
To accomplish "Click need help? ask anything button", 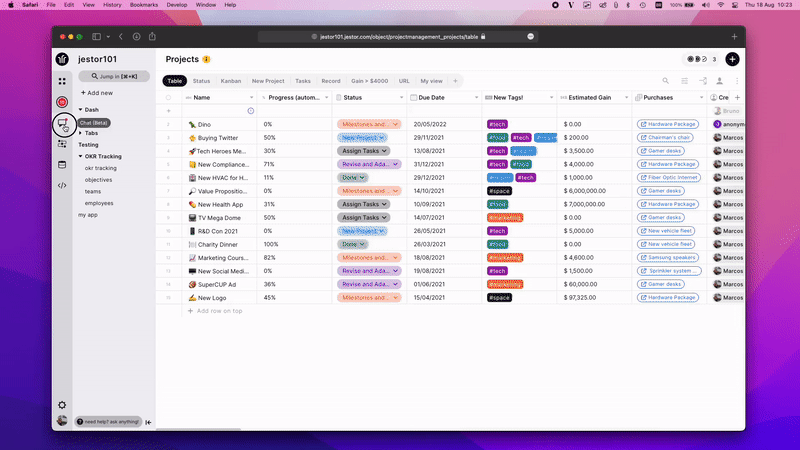I will point(108,422).
